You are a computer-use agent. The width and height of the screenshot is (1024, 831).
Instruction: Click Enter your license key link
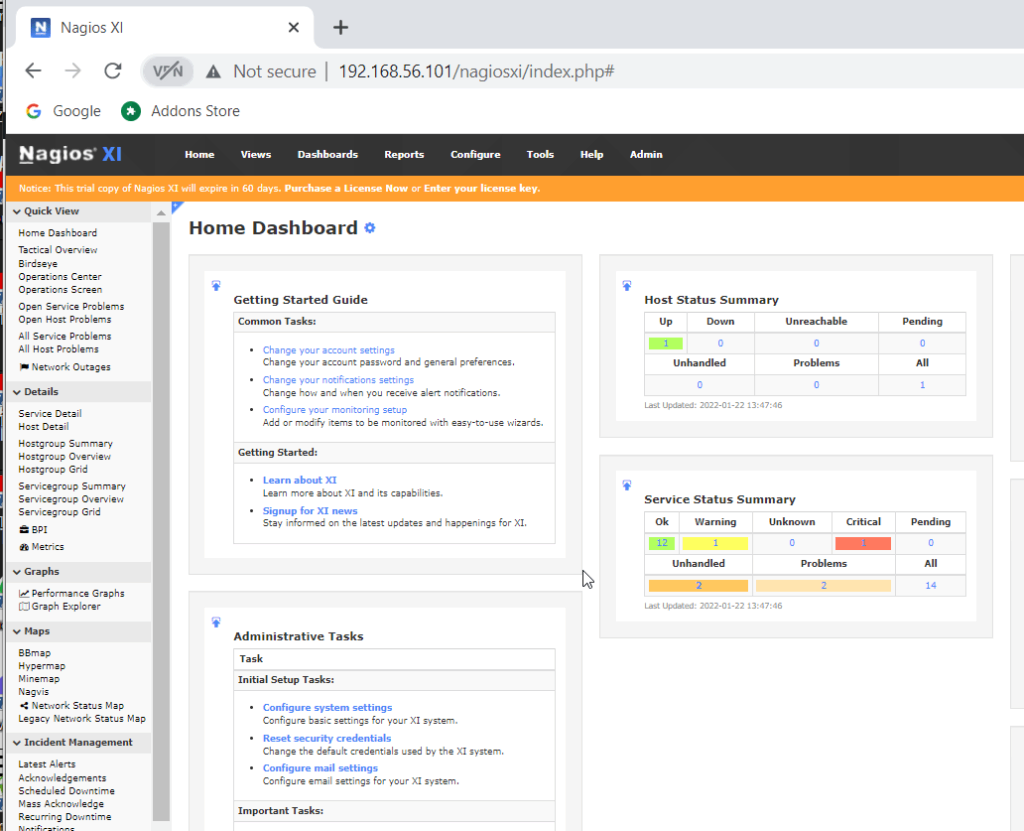click(x=481, y=188)
